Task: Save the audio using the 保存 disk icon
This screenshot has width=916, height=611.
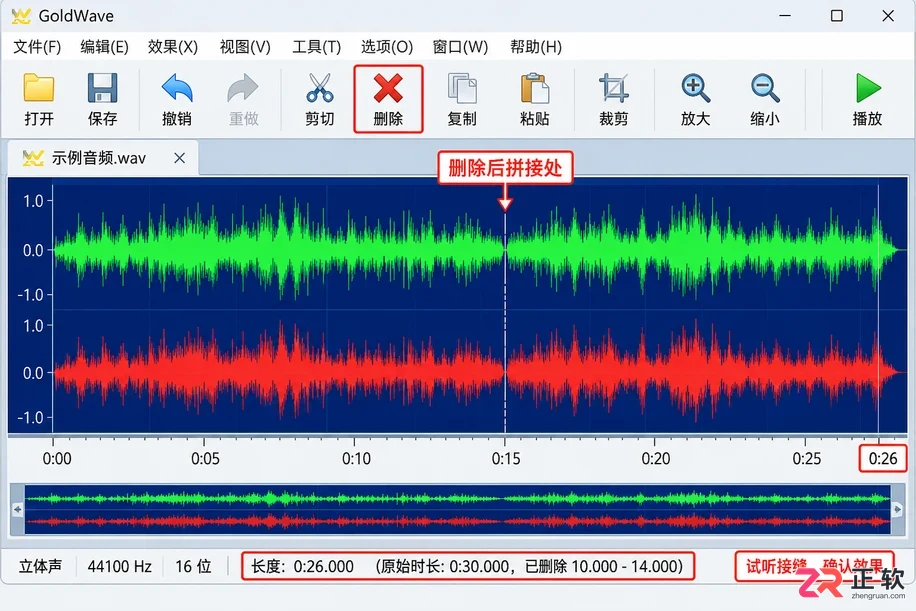Action: coord(102,99)
